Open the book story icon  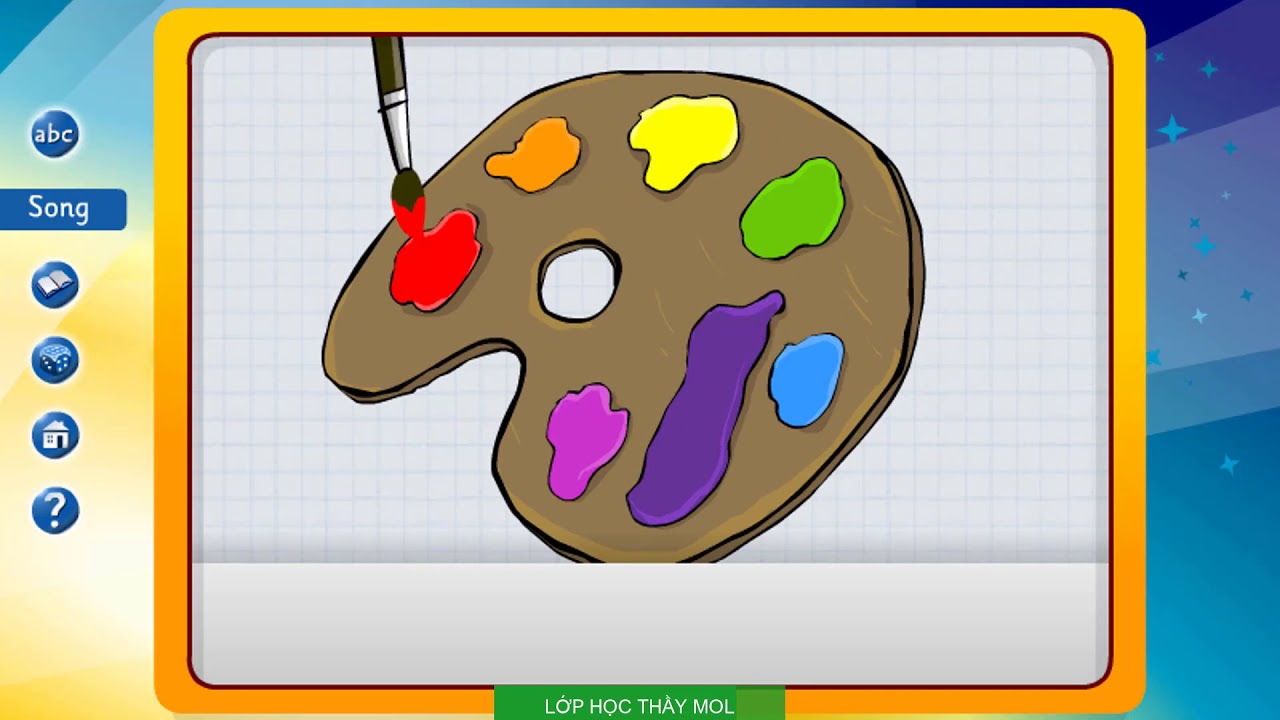[55, 285]
